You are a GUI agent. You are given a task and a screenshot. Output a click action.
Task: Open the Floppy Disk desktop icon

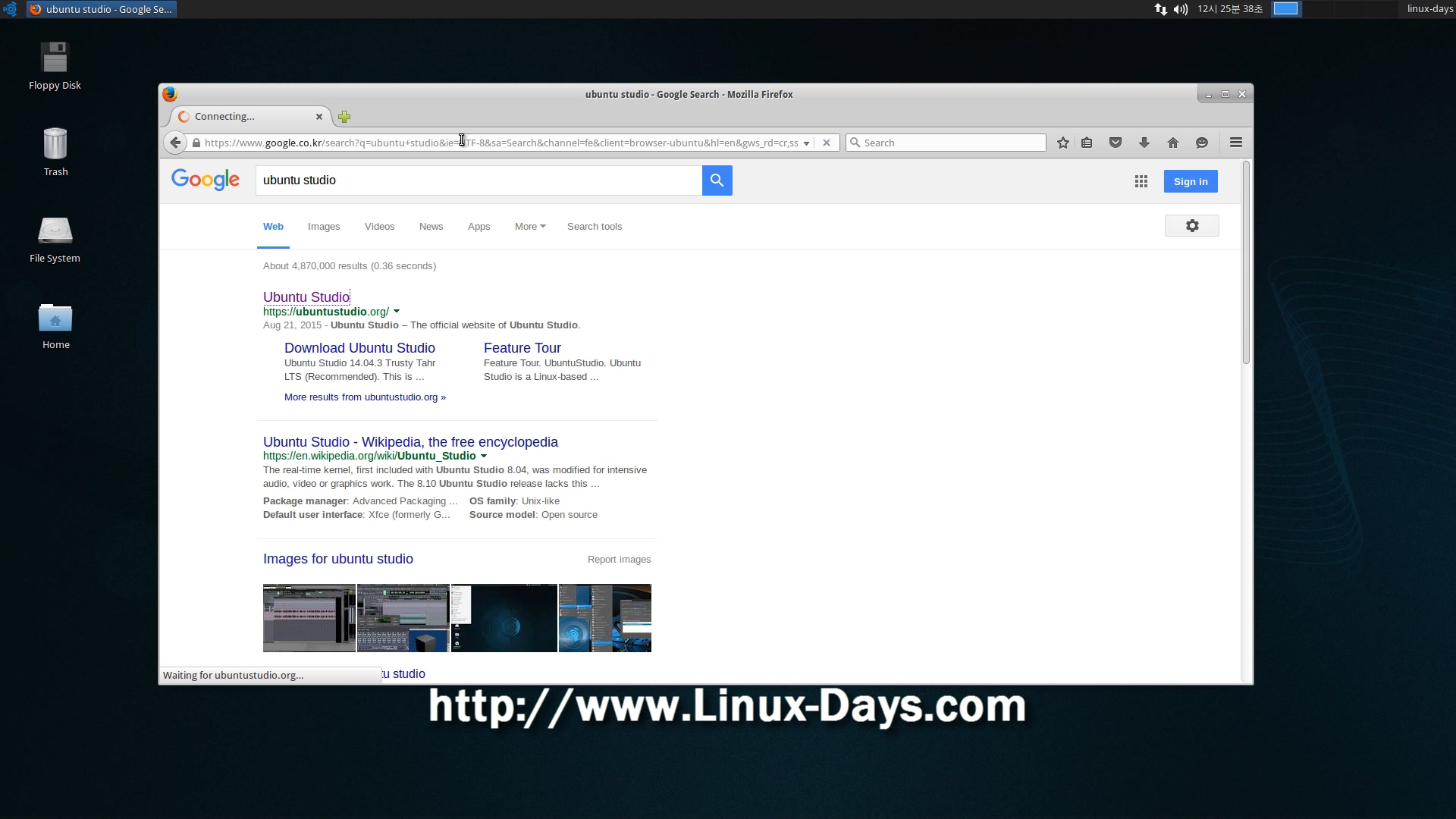pyautogui.click(x=55, y=66)
